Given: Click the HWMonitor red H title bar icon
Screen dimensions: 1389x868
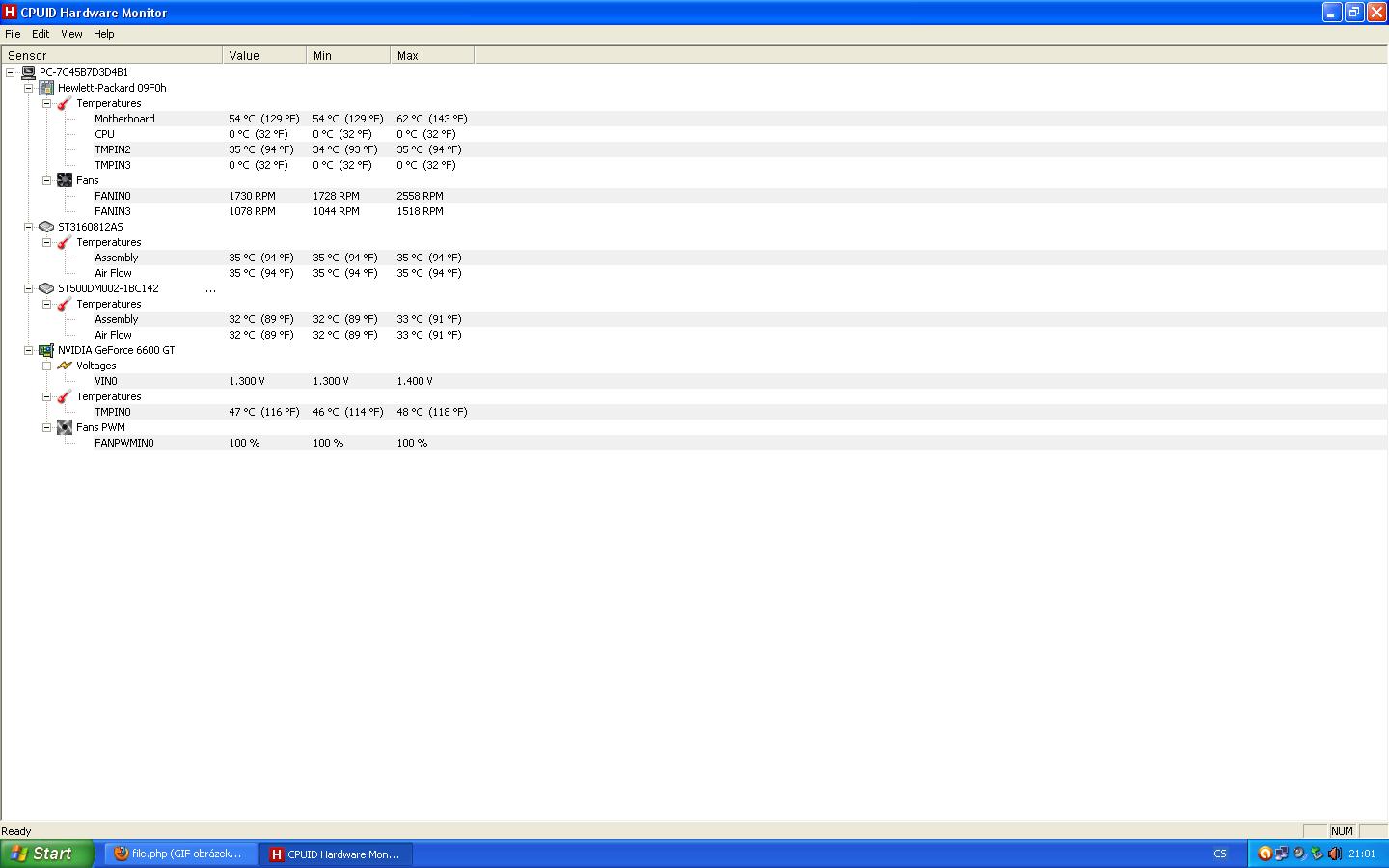Looking at the screenshot, I should point(10,12).
